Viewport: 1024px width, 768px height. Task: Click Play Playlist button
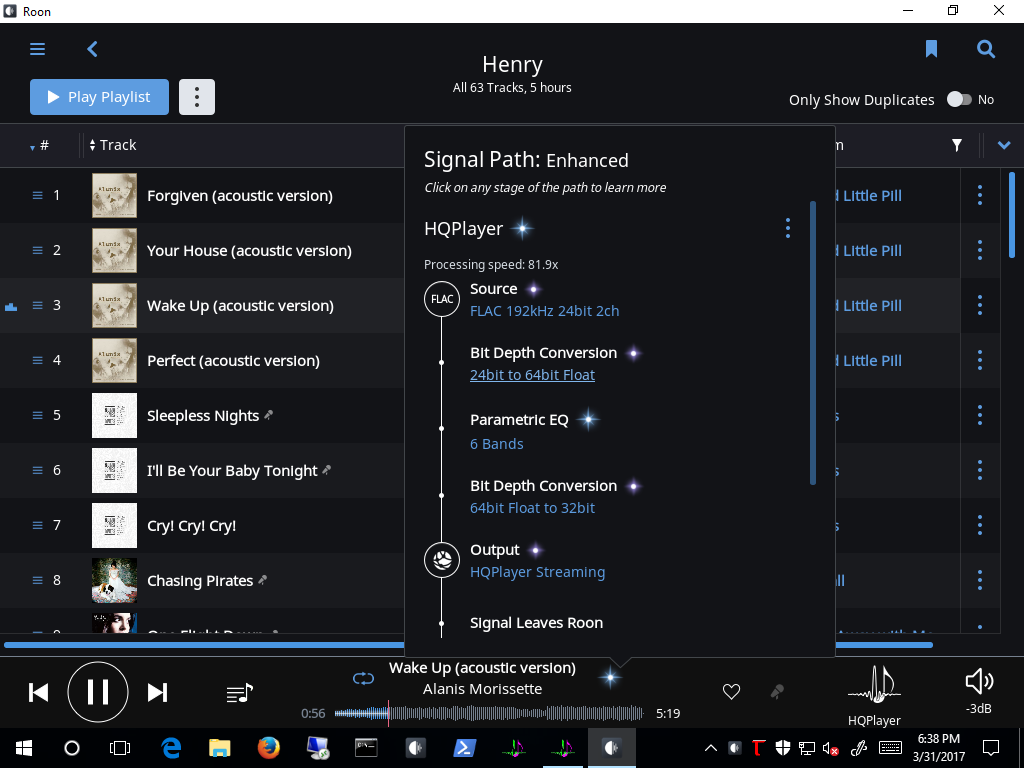pyautogui.click(x=99, y=97)
